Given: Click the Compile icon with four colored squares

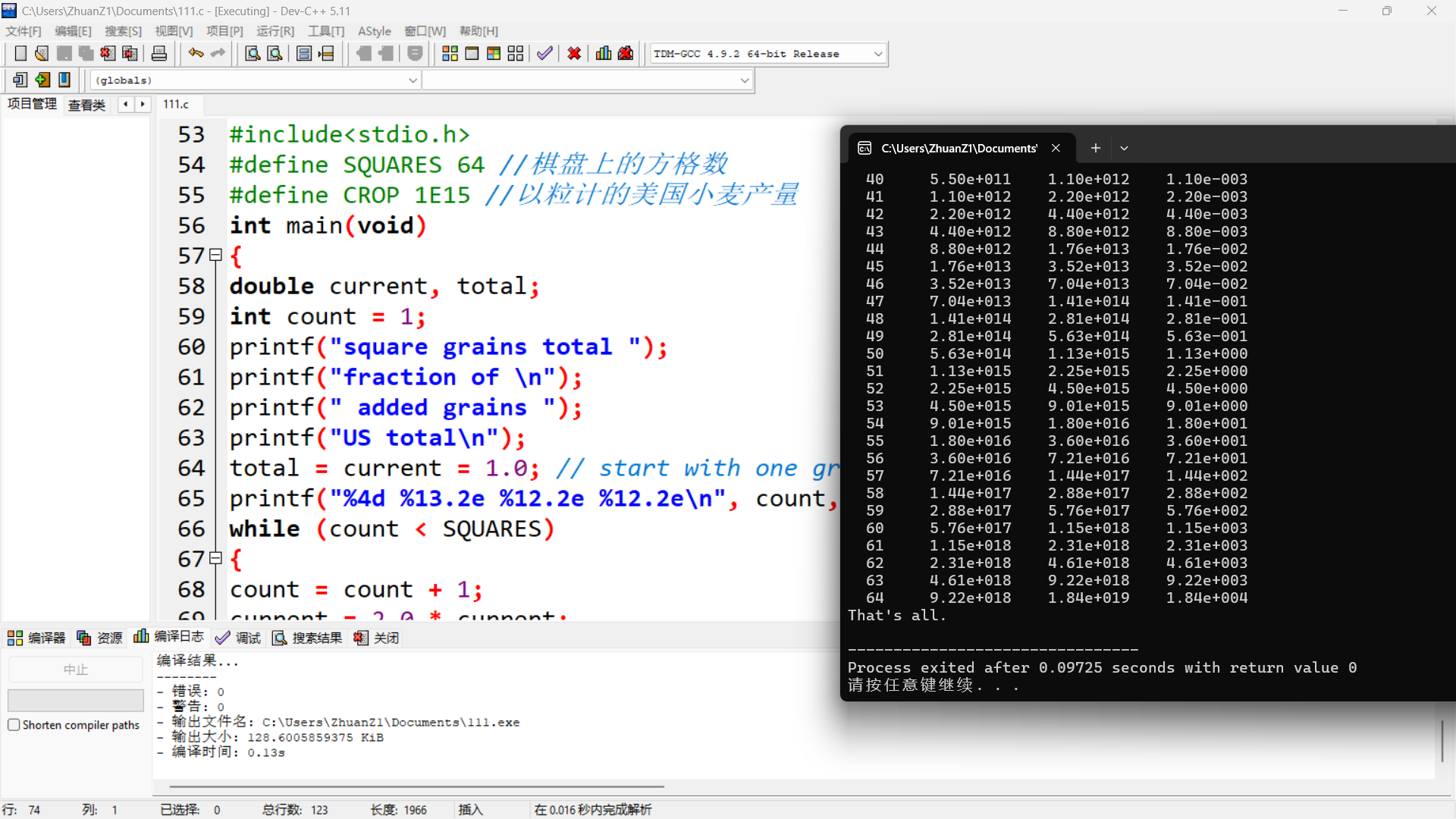Looking at the screenshot, I should click(450, 53).
